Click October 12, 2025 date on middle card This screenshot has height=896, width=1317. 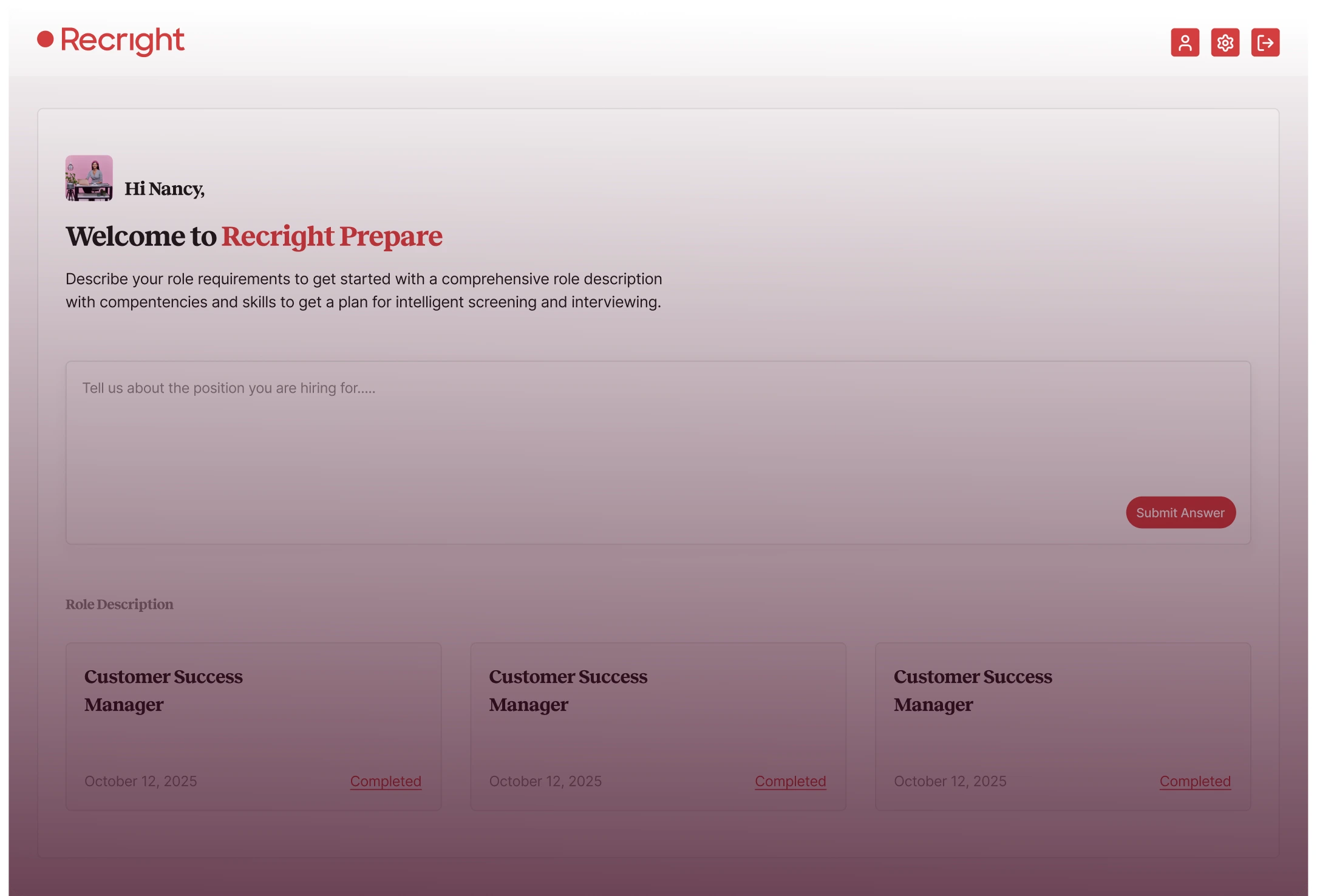coord(545,781)
